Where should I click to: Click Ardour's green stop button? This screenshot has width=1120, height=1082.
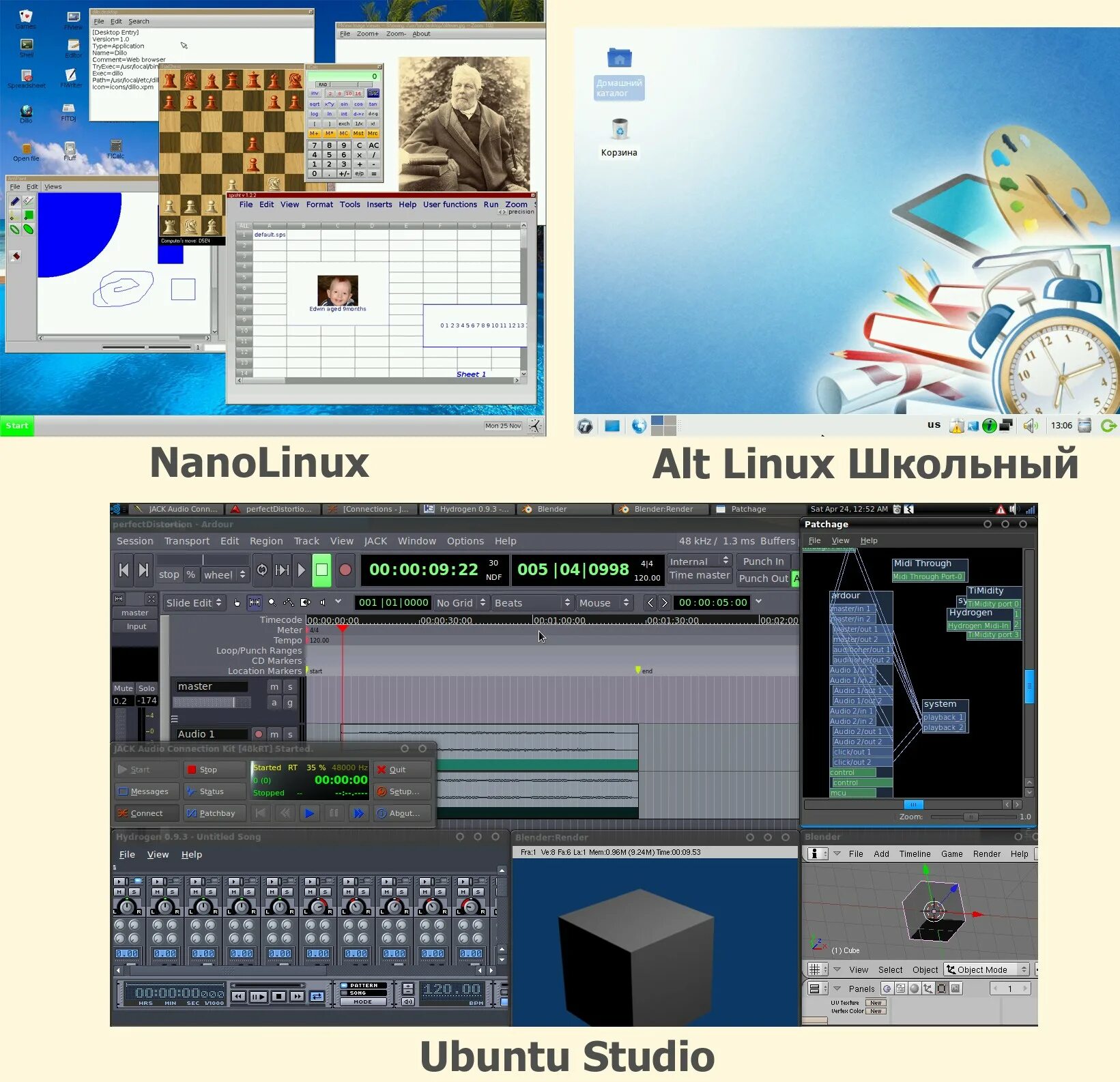[321, 570]
